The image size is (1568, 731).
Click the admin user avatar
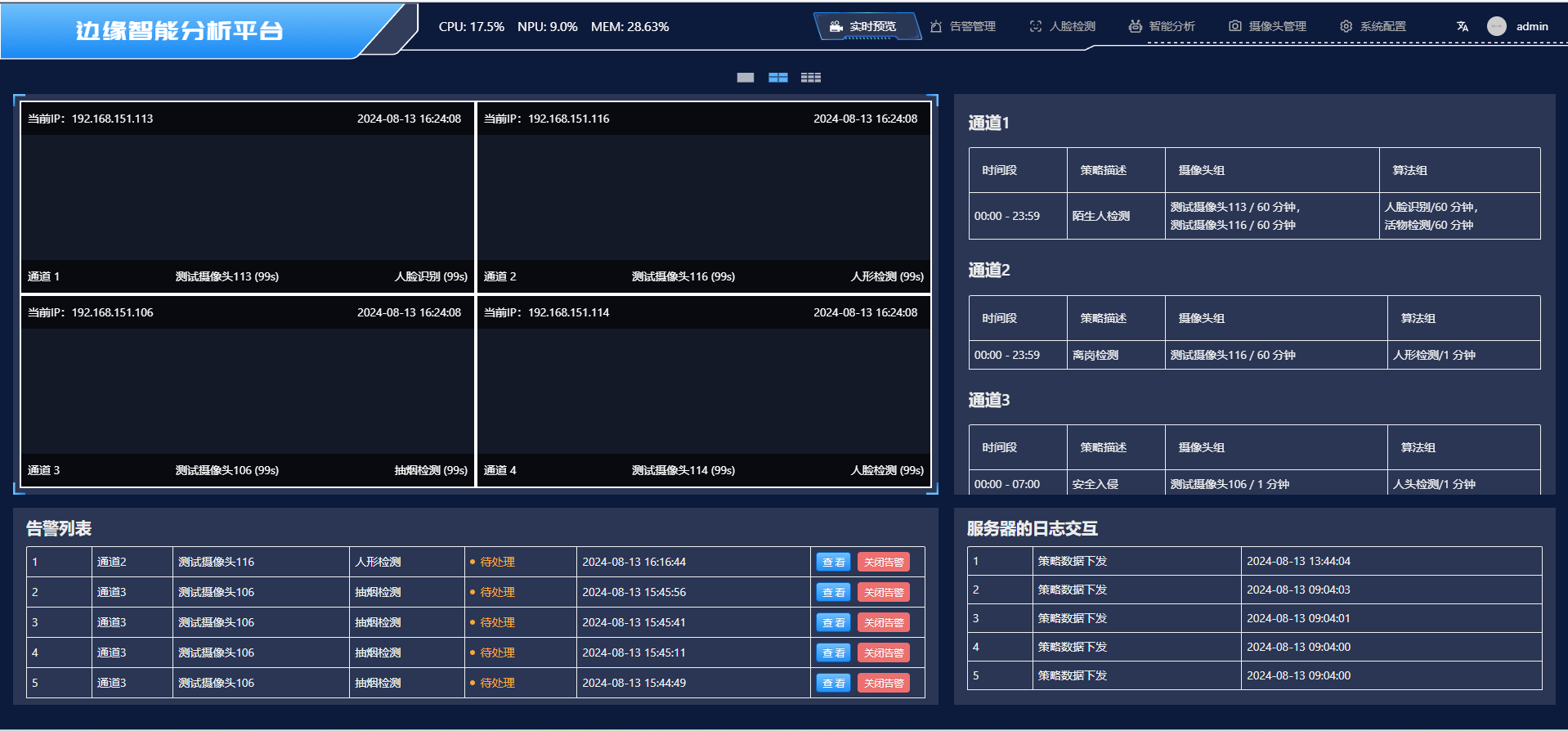[1497, 26]
